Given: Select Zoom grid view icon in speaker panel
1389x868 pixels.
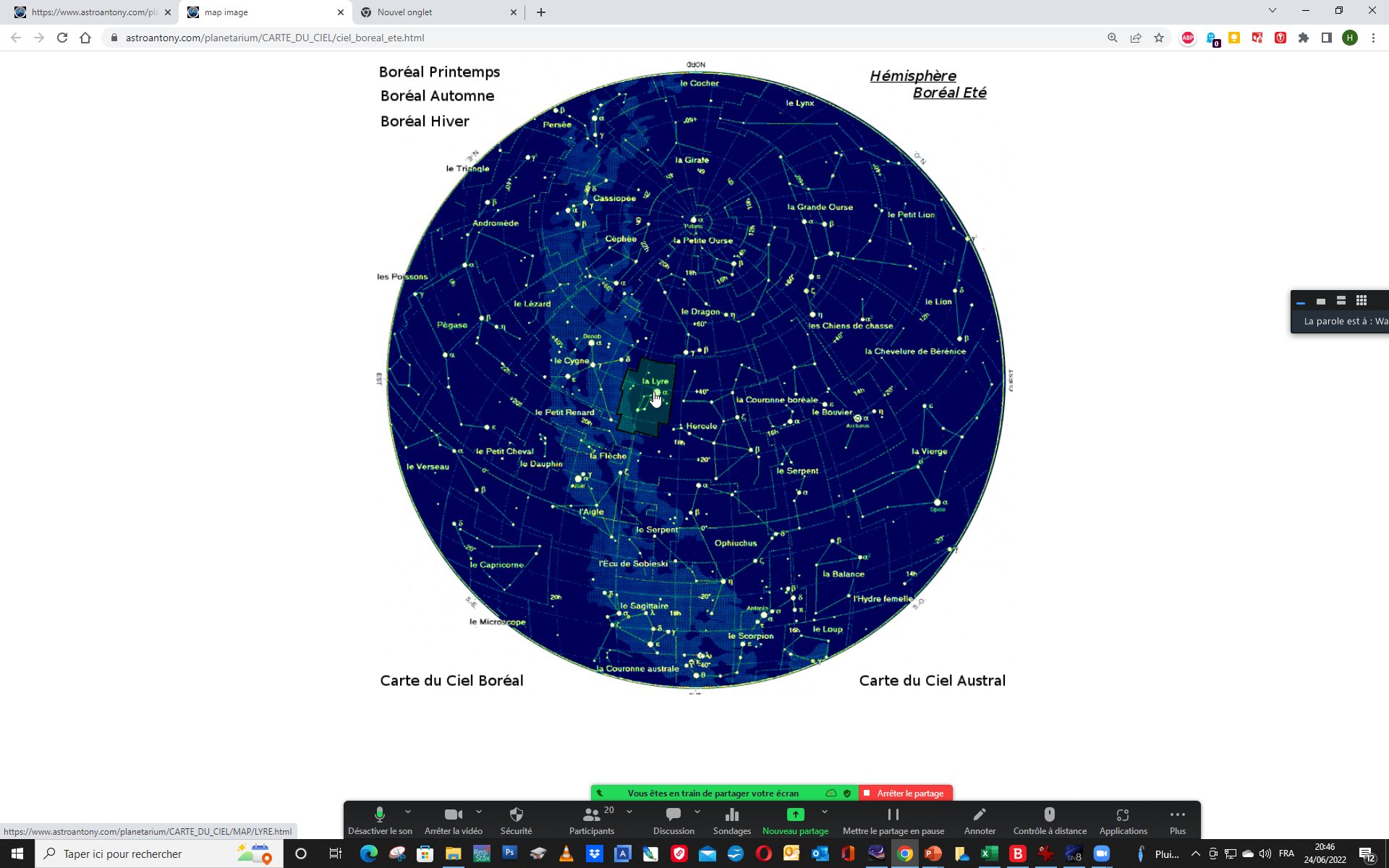Looking at the screenshot, I should click(1362, 300).
